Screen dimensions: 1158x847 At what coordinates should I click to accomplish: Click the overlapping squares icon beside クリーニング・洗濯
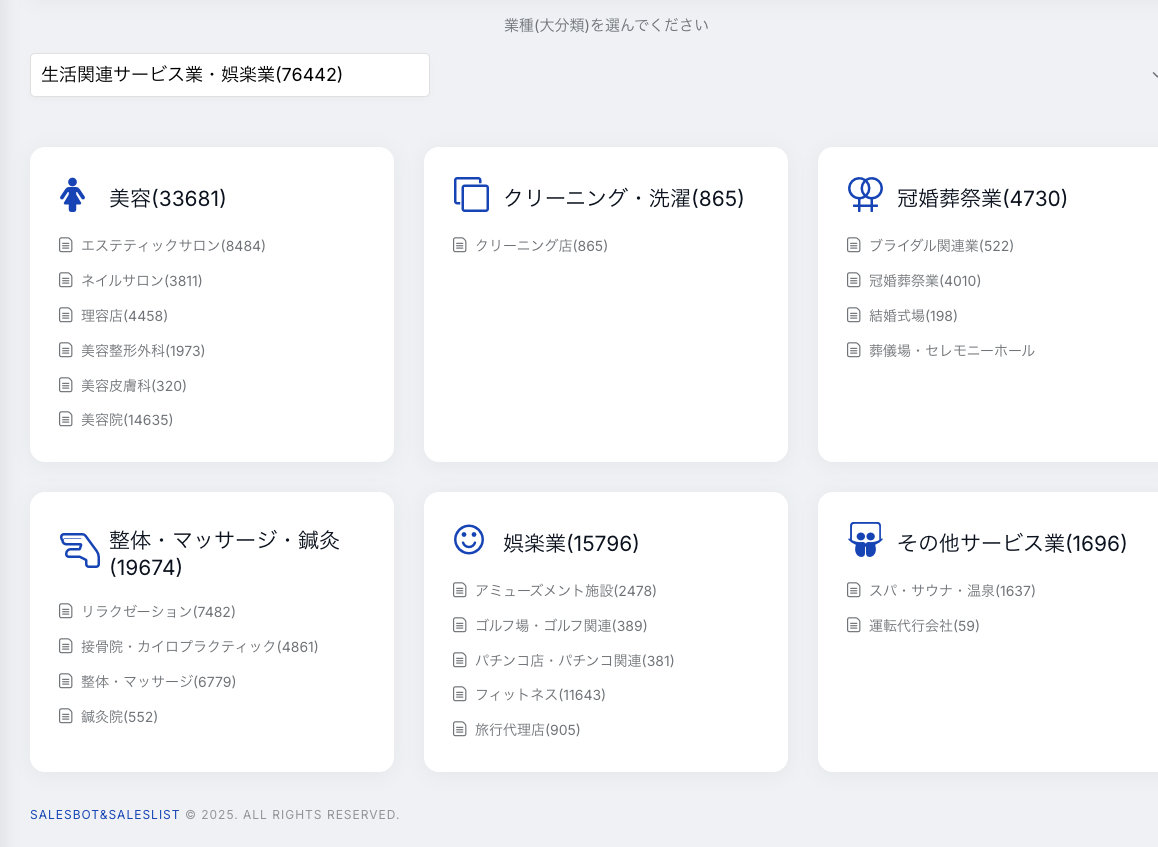471,195
